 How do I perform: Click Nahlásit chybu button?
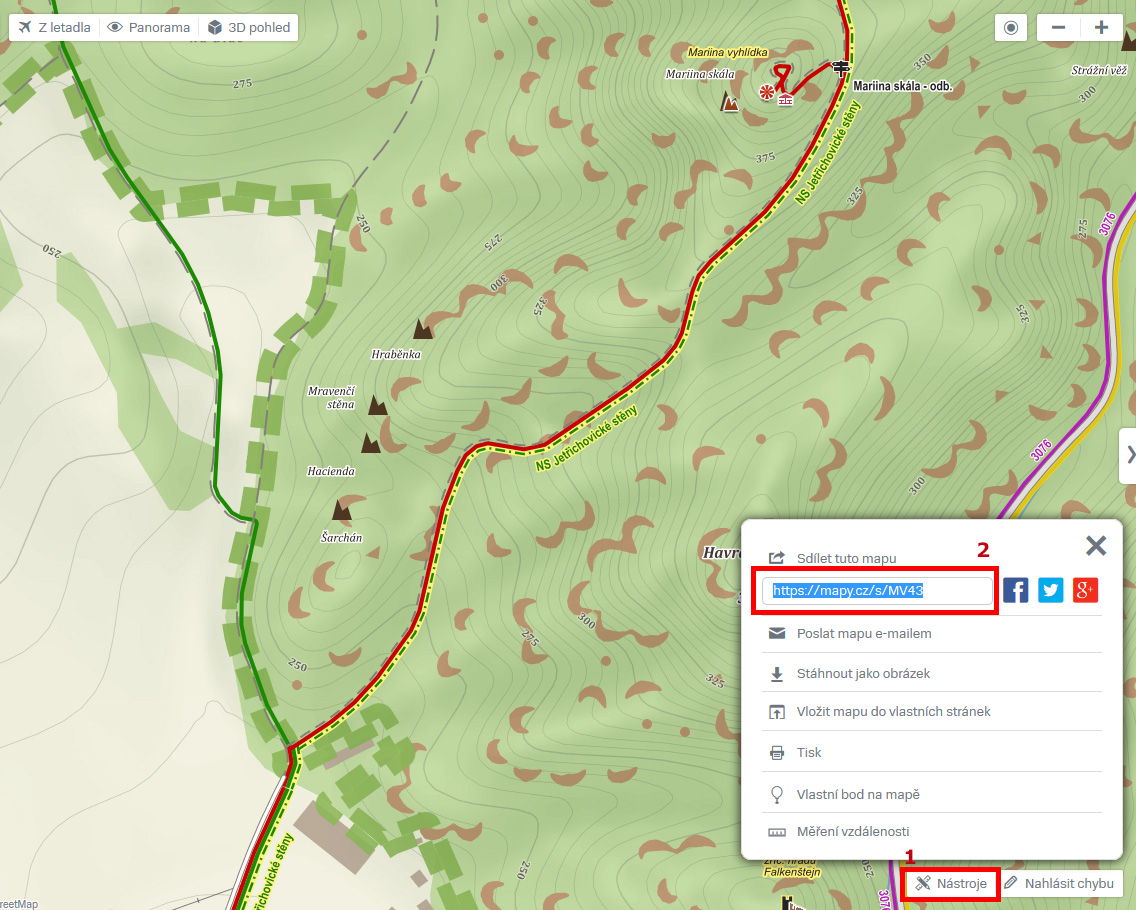(x=1059, y=883)
